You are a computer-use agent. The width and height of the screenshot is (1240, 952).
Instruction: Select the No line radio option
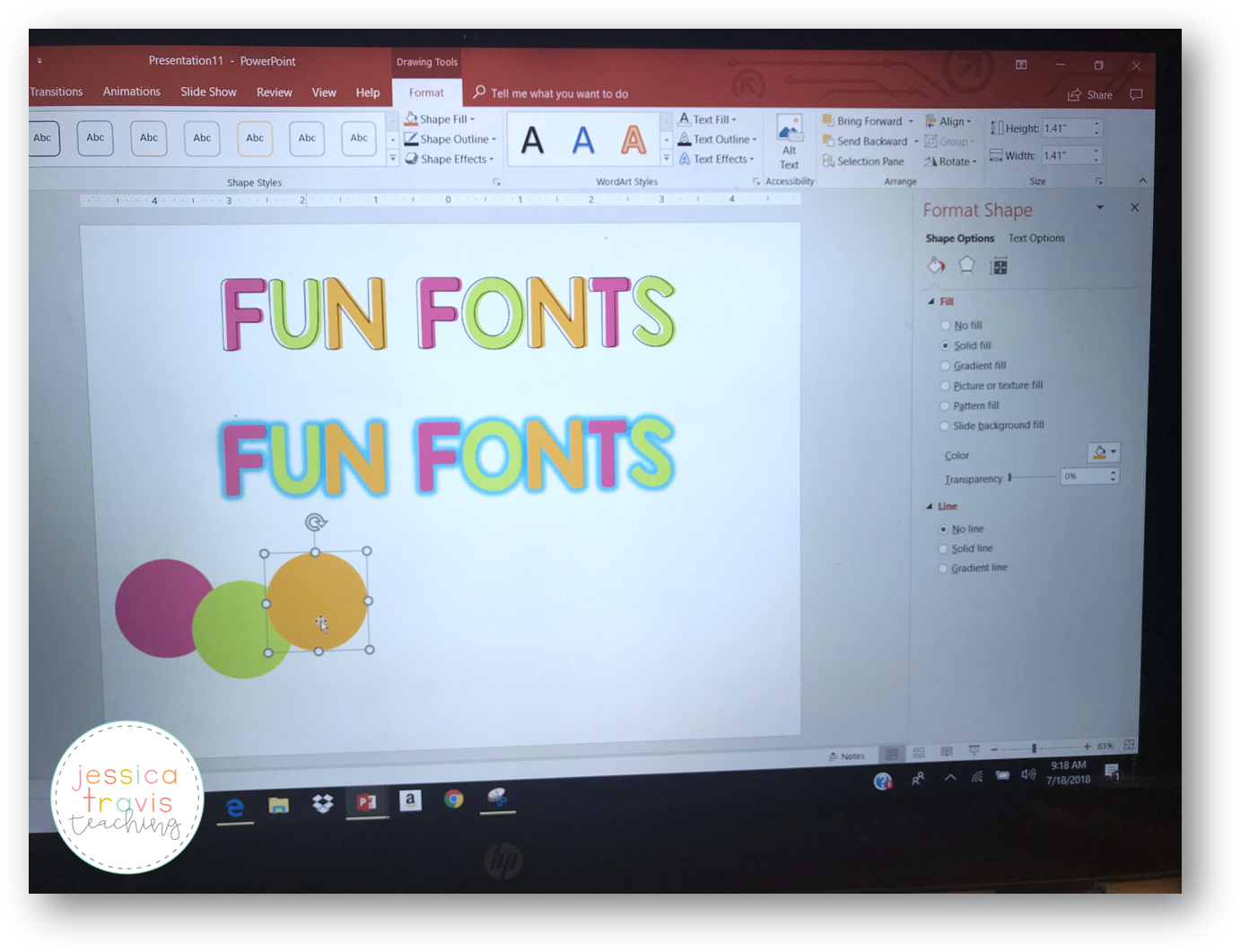[943, 529]
